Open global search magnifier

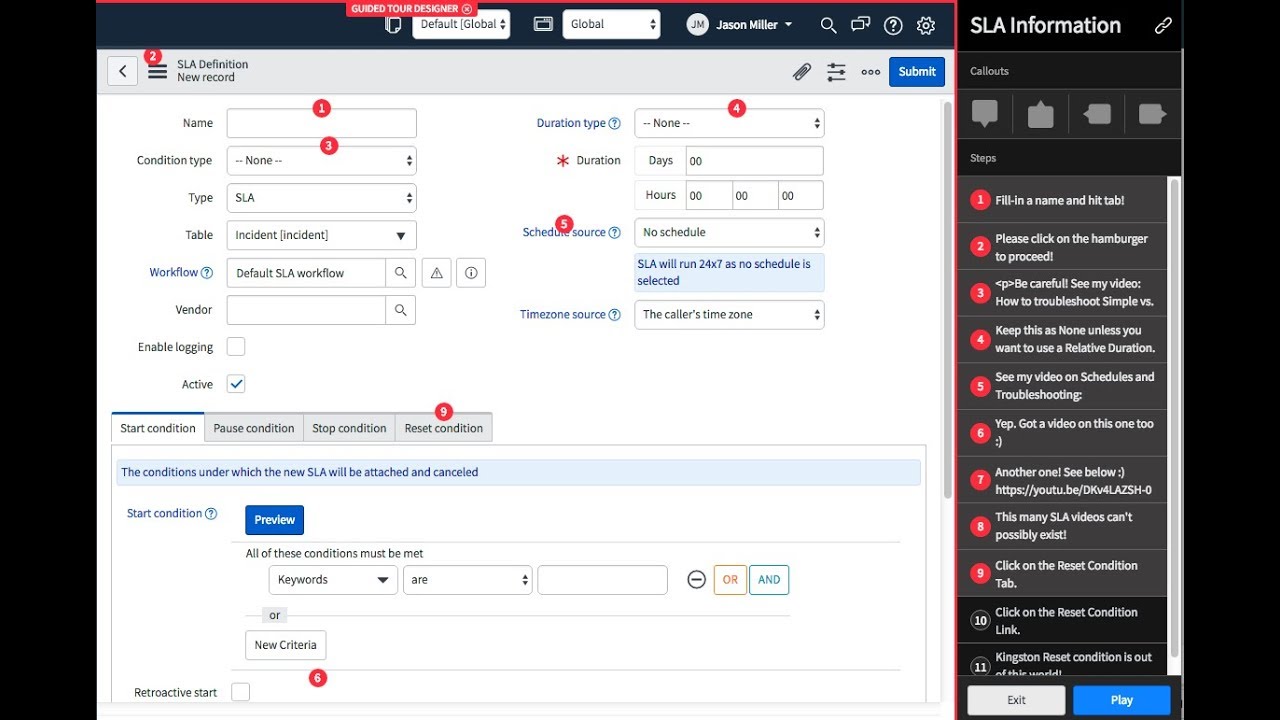click(x=828, y=25)
